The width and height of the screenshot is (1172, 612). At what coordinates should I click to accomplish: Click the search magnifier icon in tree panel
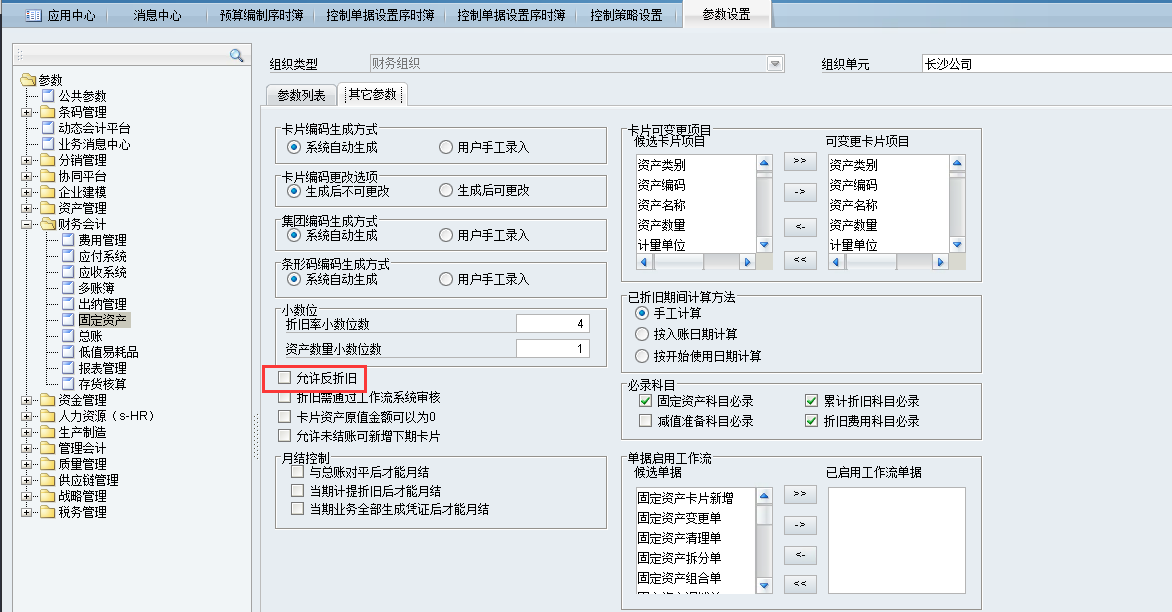pos(236,55)
